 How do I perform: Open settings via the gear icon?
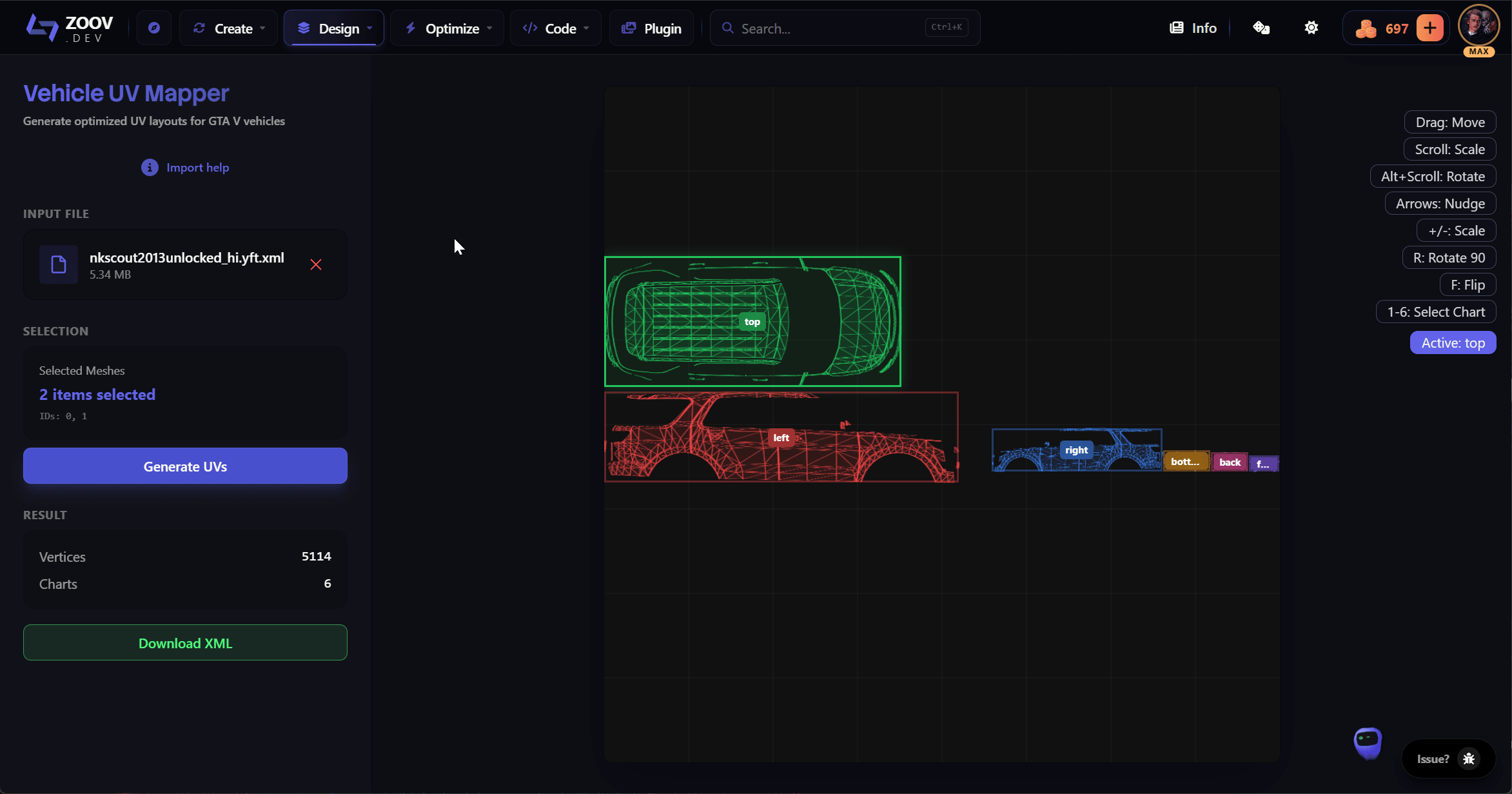tap(1311, 27)
